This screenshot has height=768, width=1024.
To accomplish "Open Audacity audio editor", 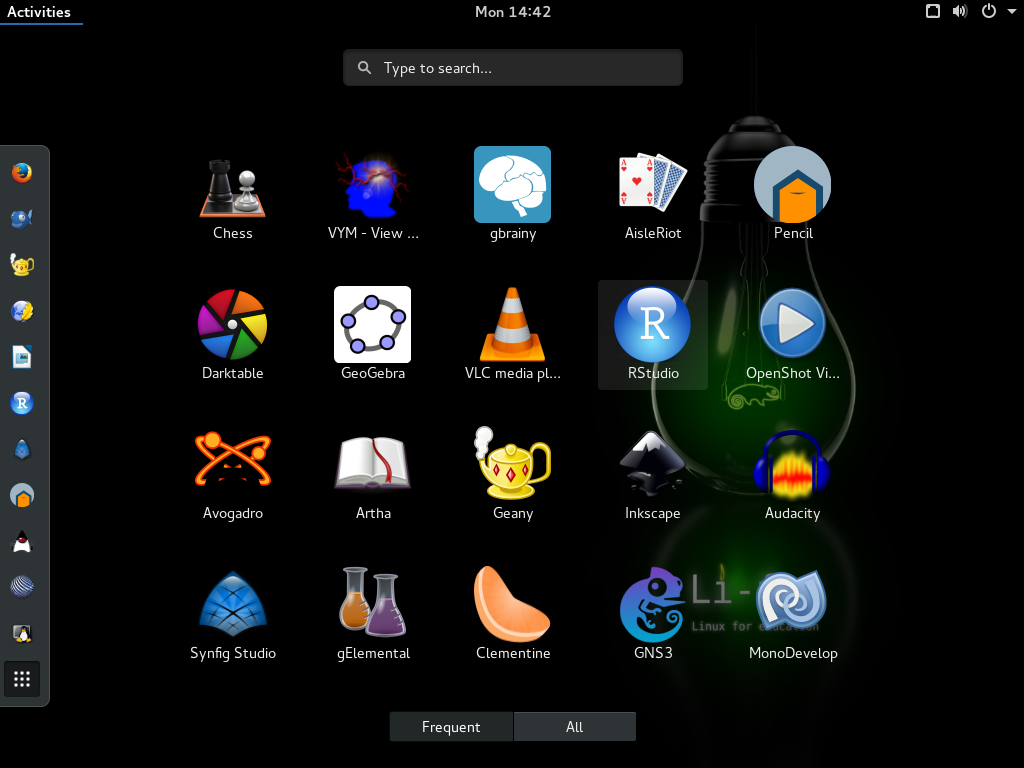I will (792, 466).
